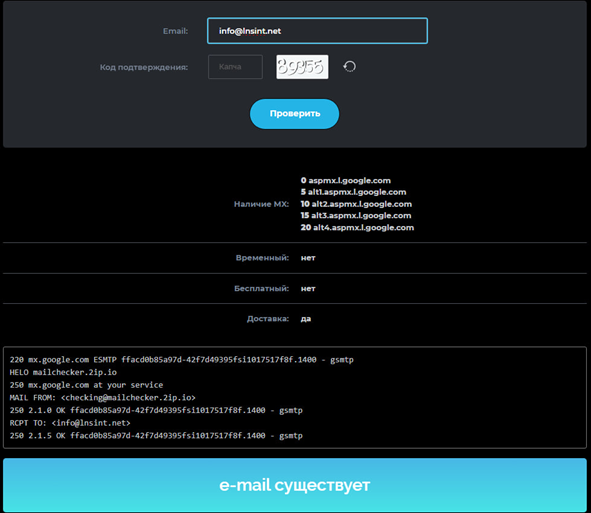Click the MAIL FROM log line
591x513 pixels.
coord(103,398)
